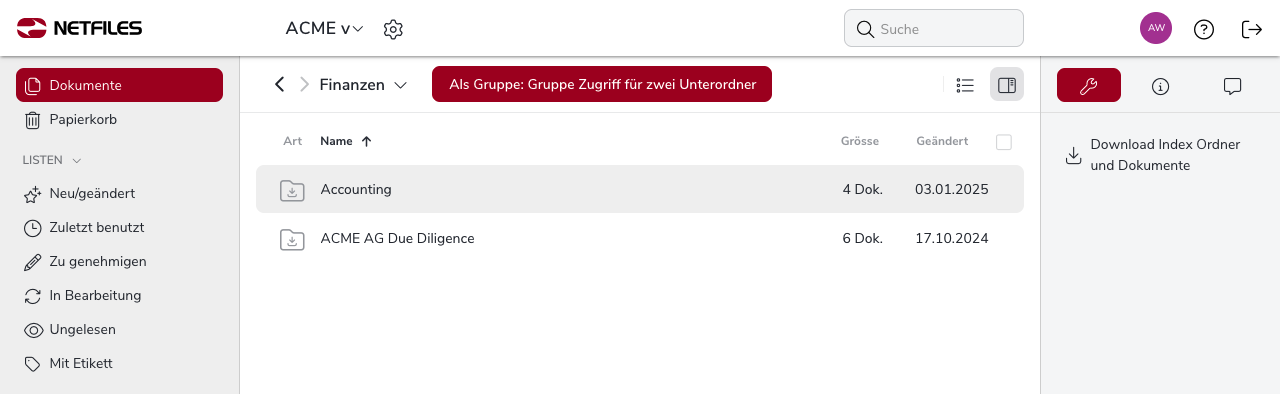
Task: Select the ACME AG Due Diligence folder icon
Action: (292, 239)
